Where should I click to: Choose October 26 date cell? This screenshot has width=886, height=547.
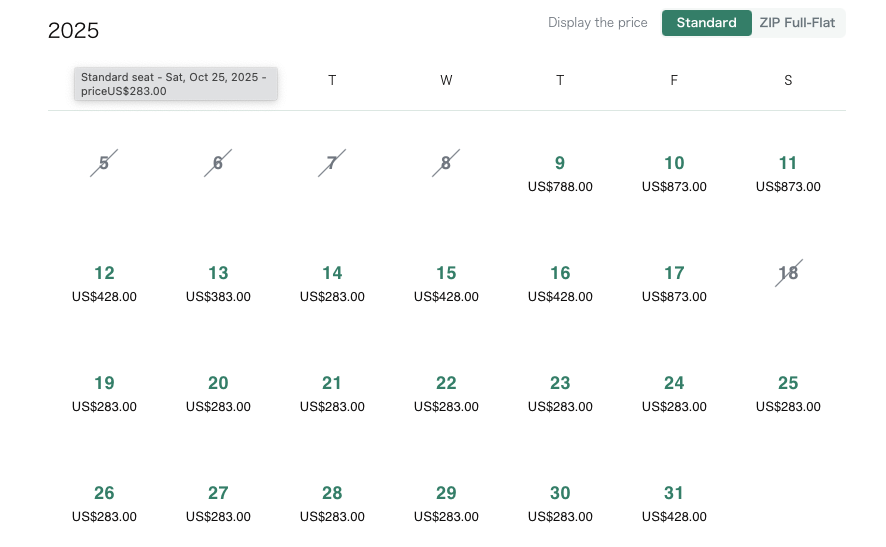coord(104,503)
